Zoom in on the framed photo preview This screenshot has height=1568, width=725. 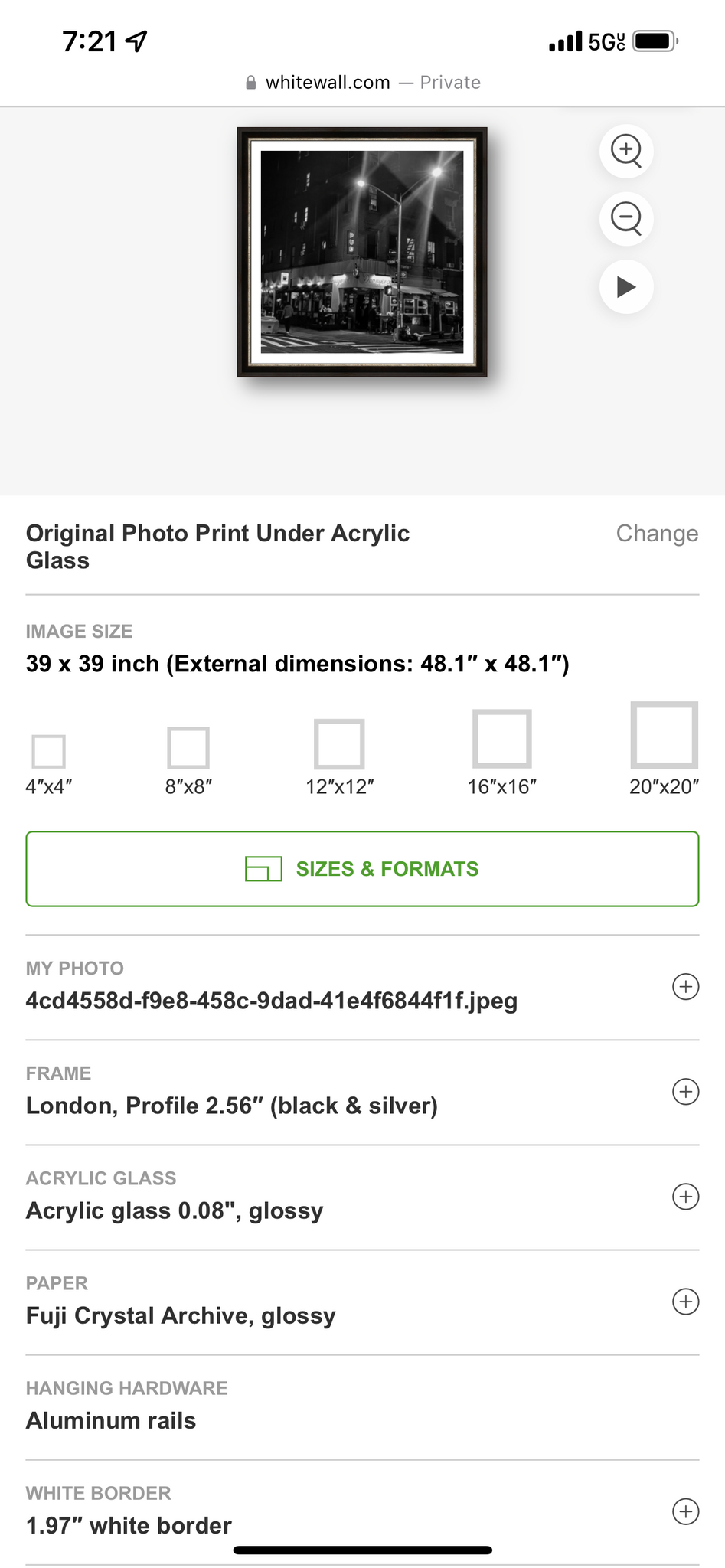pos(626,150)
